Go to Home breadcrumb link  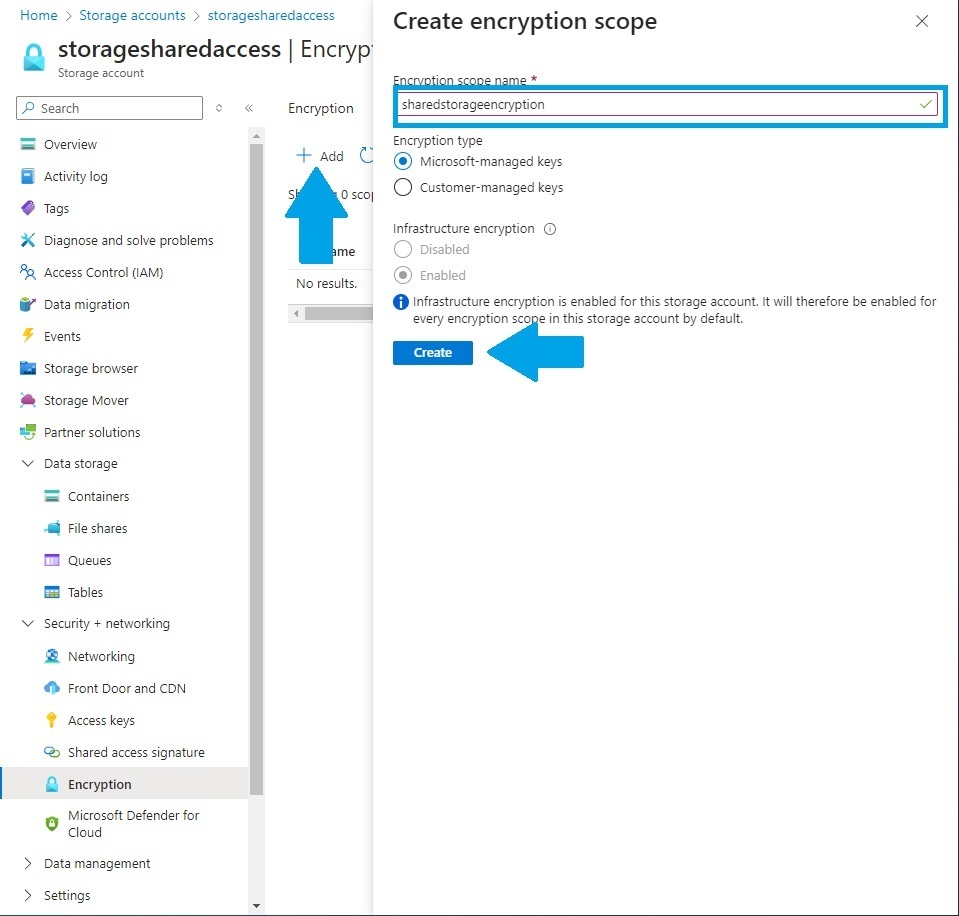coord(39,15)
